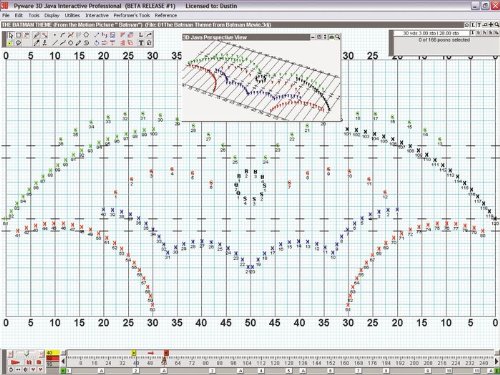The image size is (500, 375).
Task: Select the text T tool
Action: 141,43
